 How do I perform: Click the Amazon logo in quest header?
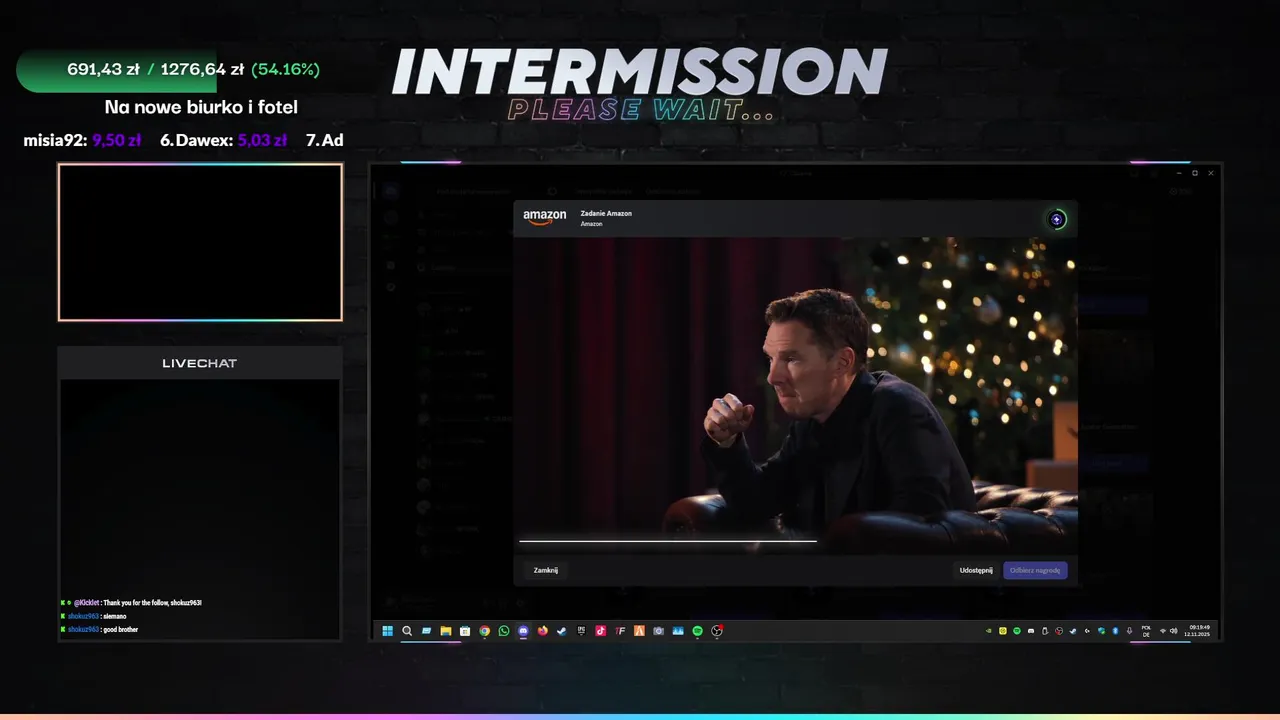545,217
